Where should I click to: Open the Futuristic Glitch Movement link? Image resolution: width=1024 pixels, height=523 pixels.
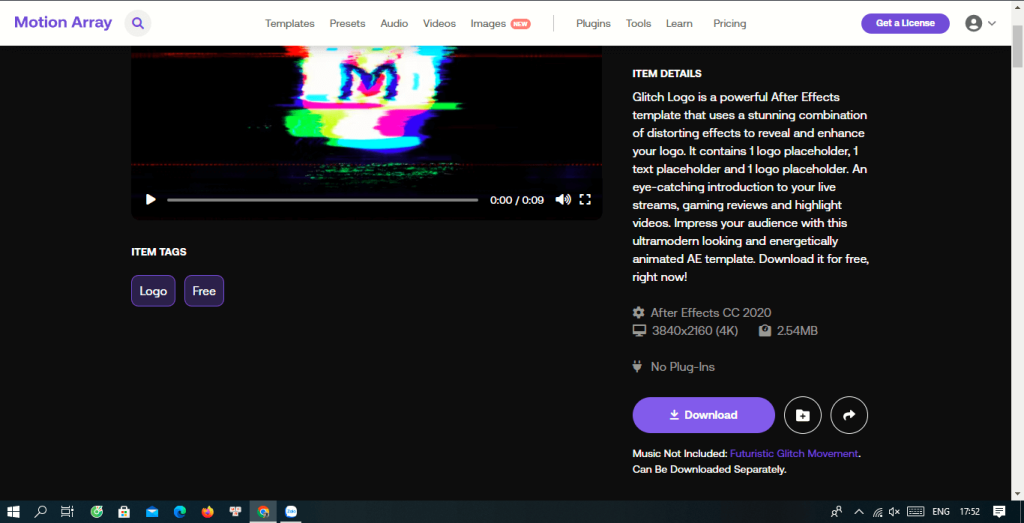tap(793, 453)
